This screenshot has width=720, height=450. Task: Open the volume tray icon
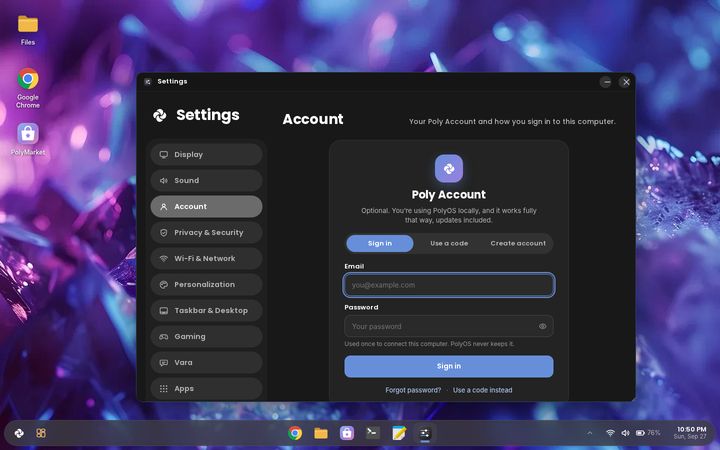tap(625, 433)
